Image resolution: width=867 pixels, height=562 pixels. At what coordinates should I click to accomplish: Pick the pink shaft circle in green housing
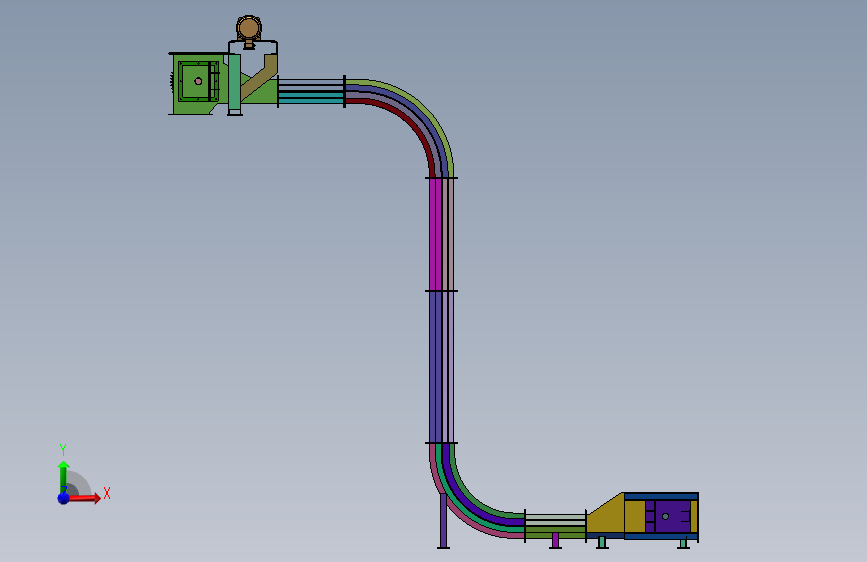click(x=198, y=81)
